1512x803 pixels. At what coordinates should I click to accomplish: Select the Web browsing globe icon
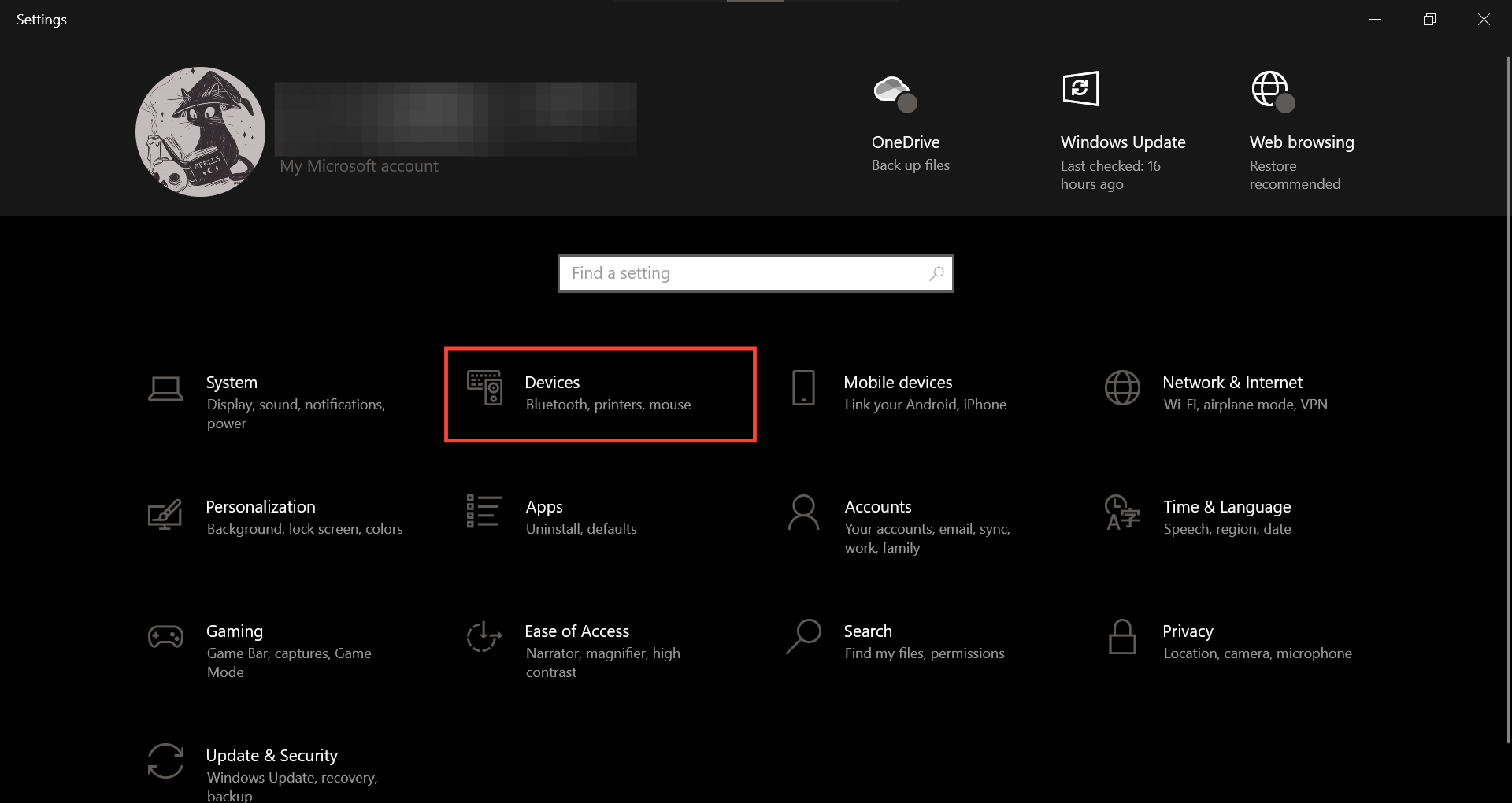(x=1269, y=90)
